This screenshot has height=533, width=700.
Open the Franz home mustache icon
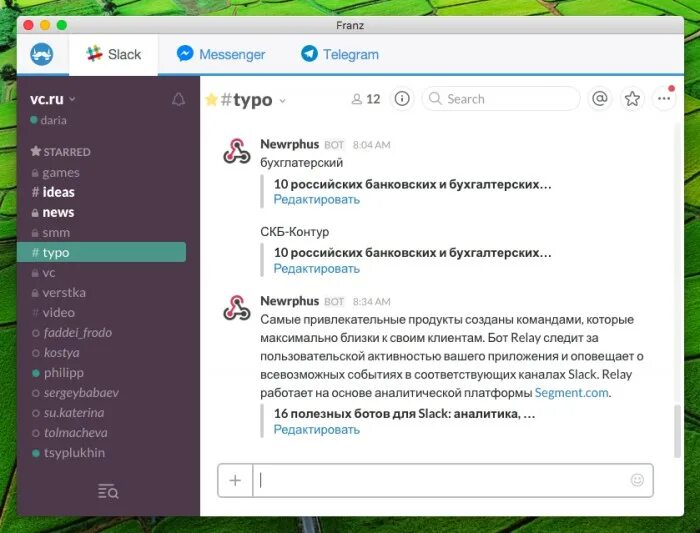click(x=42, y=54)
